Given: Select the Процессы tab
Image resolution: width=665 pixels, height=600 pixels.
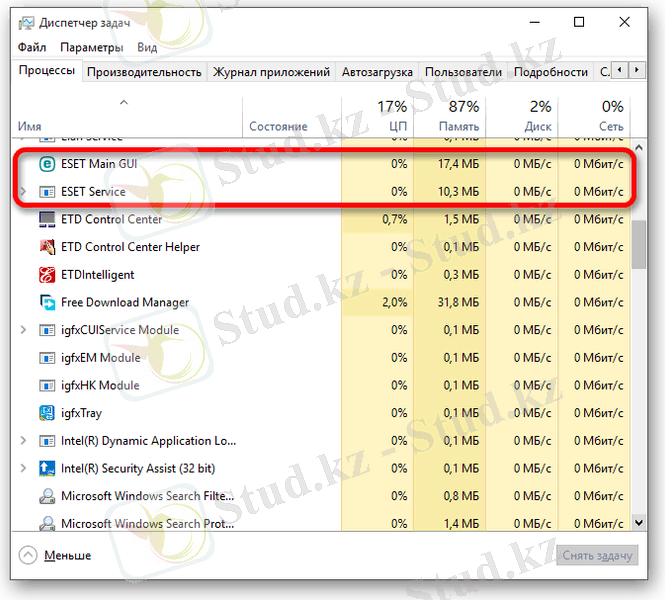Looking at the screenshot, I should pyautogui.click(x=47, y=70).
